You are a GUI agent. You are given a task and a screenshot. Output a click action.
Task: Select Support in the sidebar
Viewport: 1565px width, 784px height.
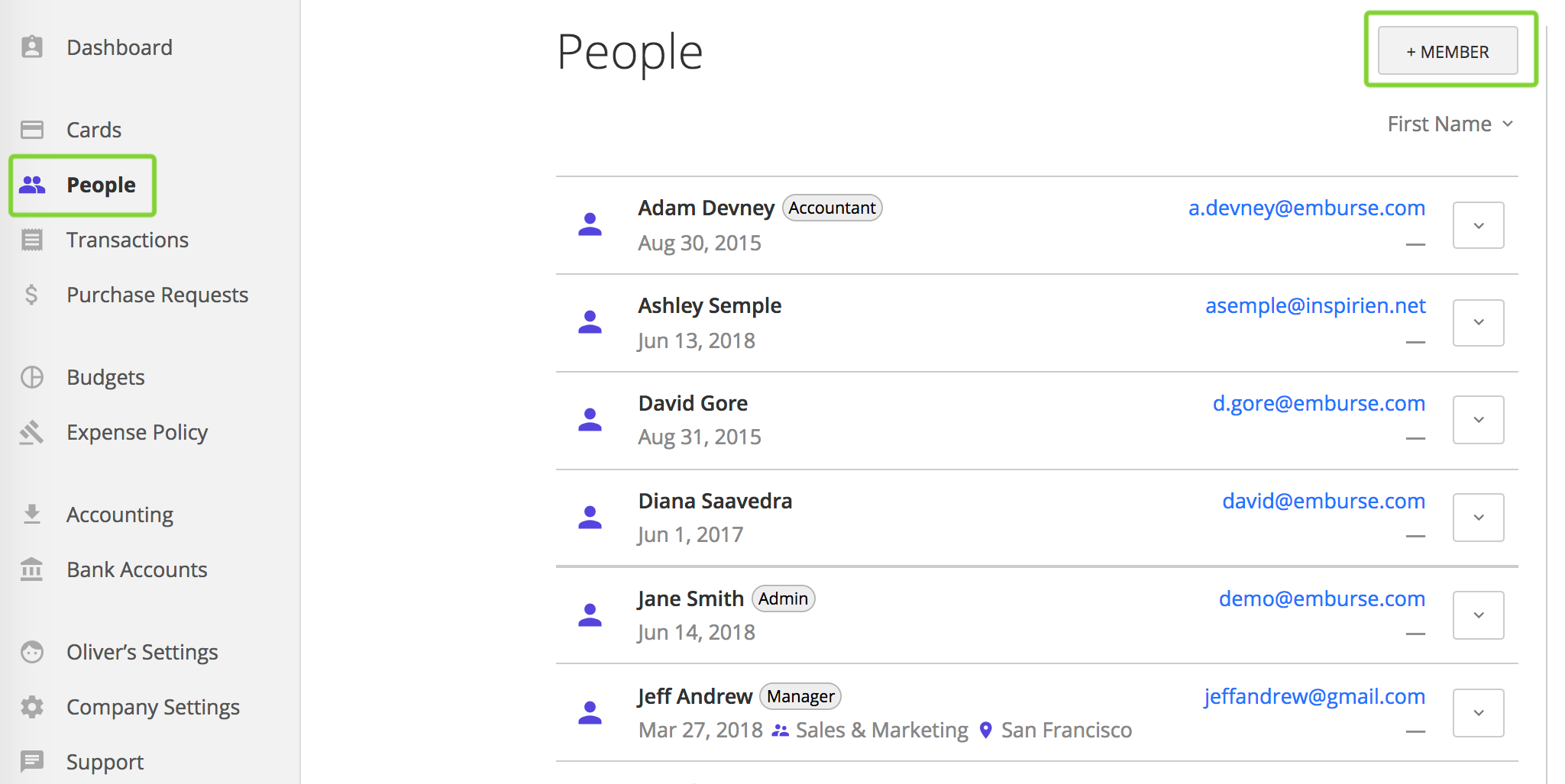pos(105,762)
